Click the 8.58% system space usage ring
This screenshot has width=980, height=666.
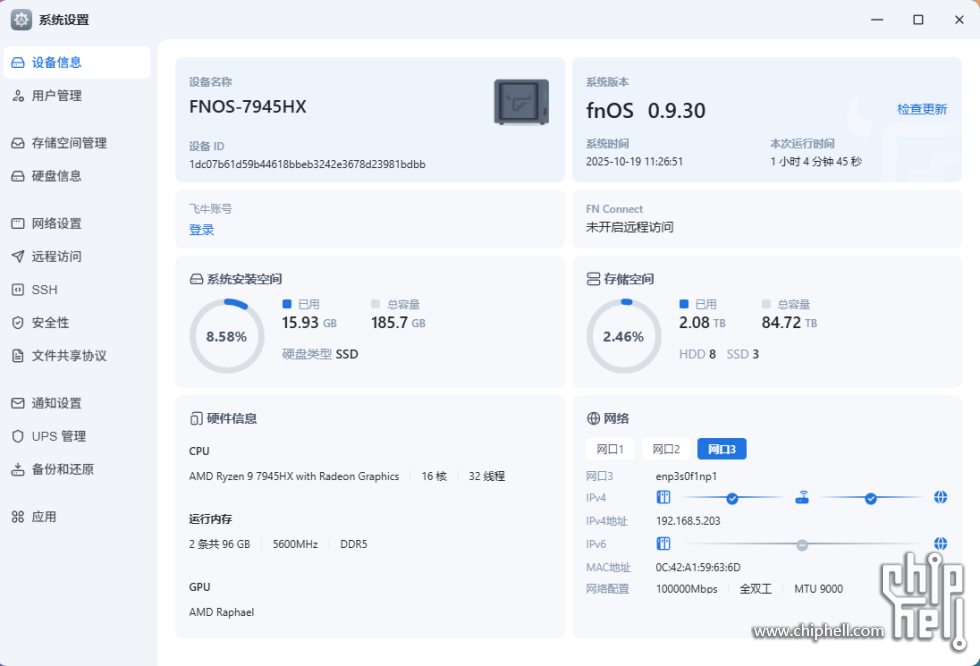227,337
